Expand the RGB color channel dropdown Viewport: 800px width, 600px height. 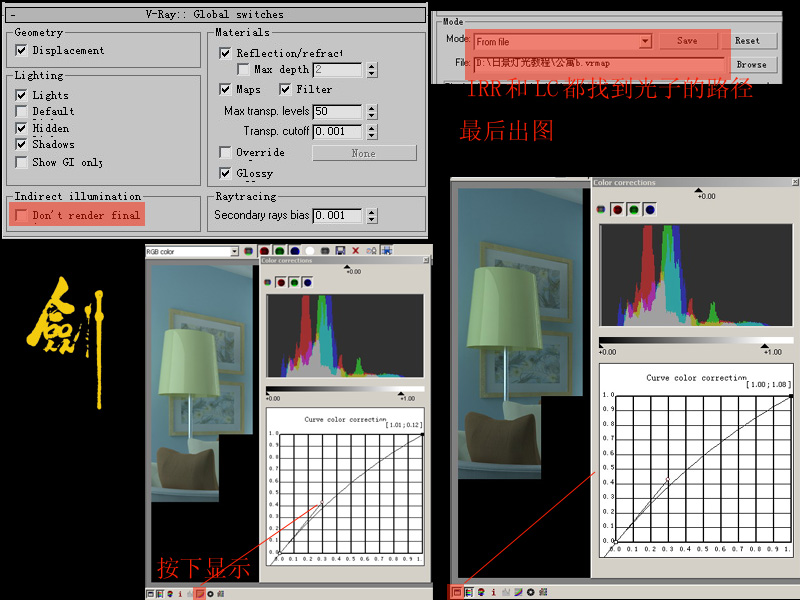coord(234,251)
